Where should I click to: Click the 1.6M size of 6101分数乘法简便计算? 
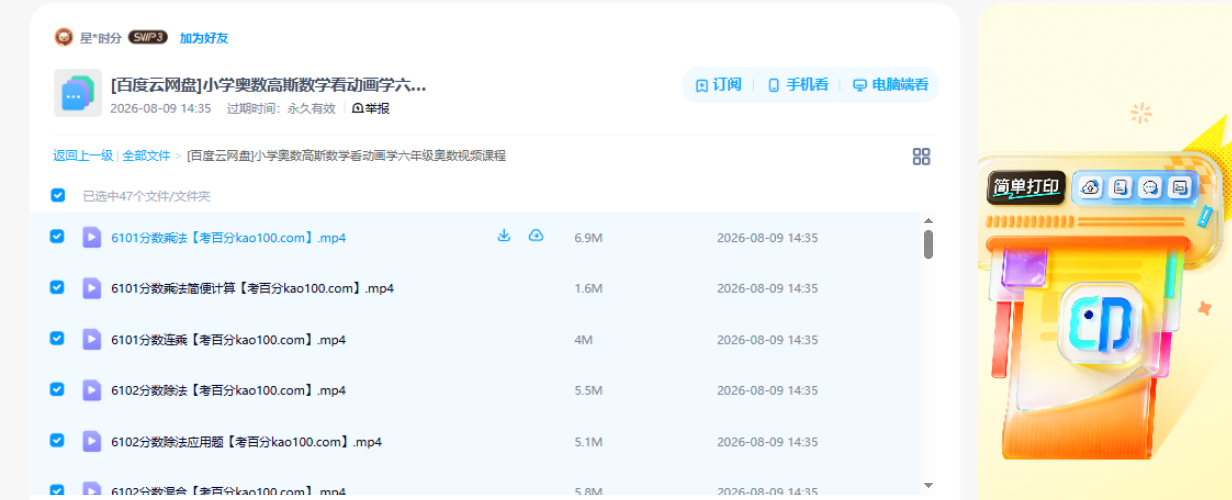coord(588,289)
